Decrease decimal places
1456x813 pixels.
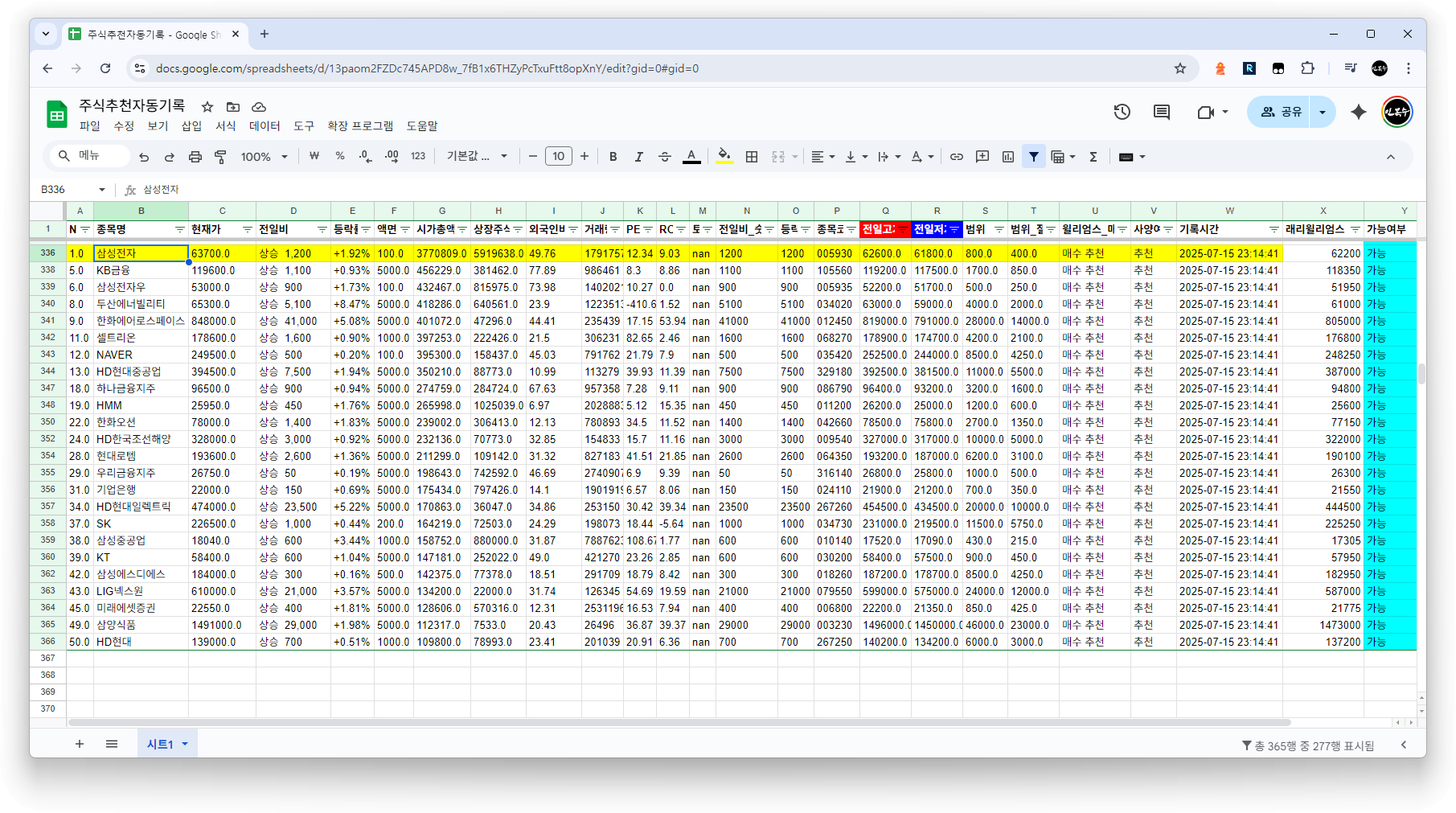tap(366, 157)
